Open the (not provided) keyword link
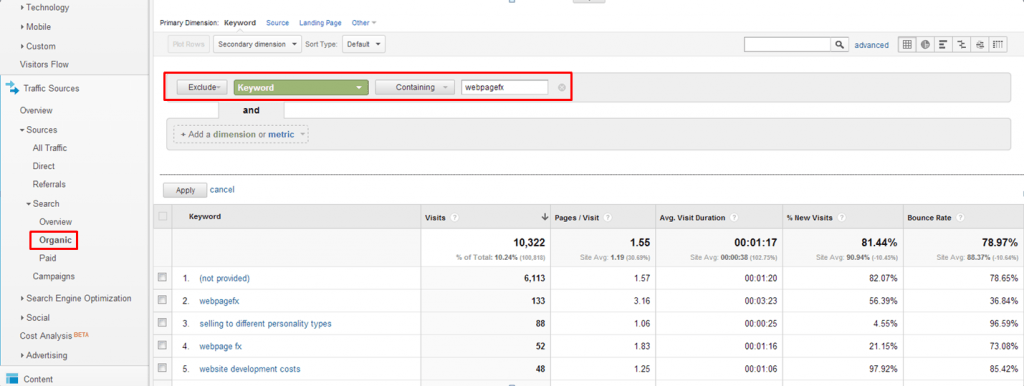 [225, 278]
